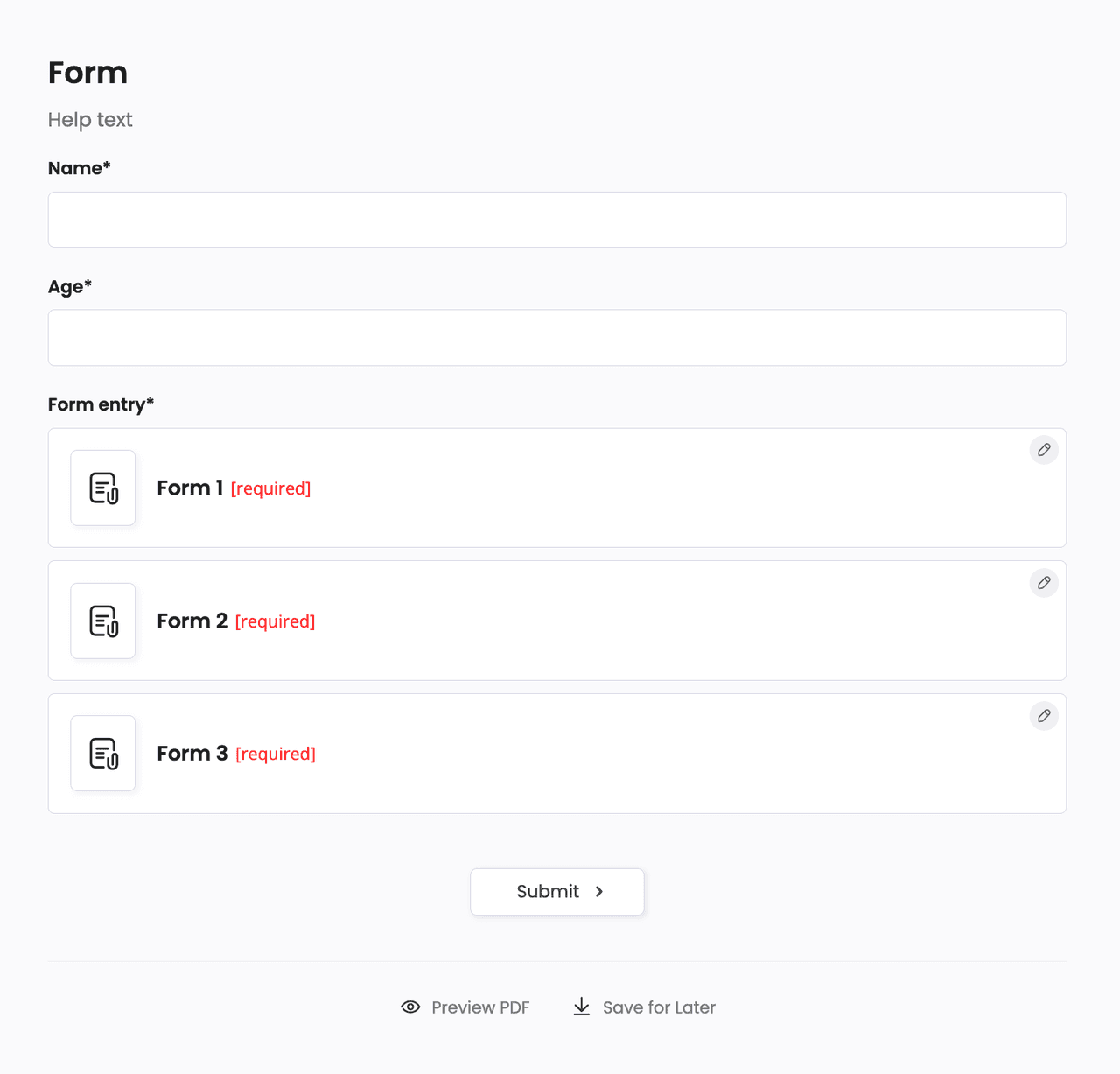Open the Form 1 entry title
This screenshot has height=1074, width=1120.
190,488
